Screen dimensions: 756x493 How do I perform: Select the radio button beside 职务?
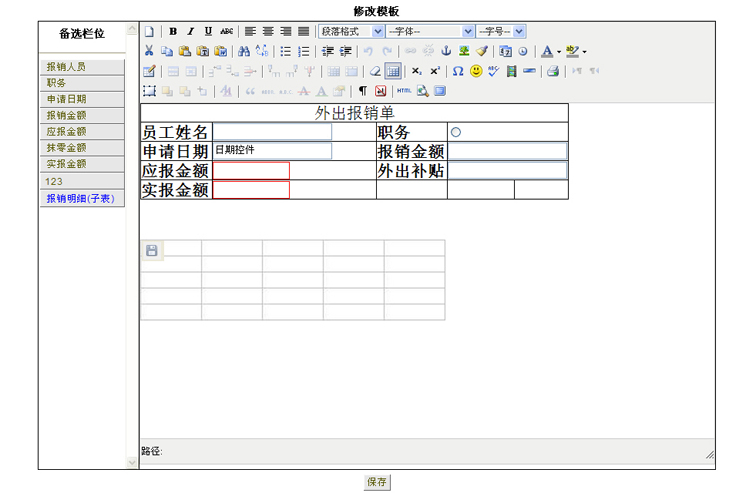point(456,132)
